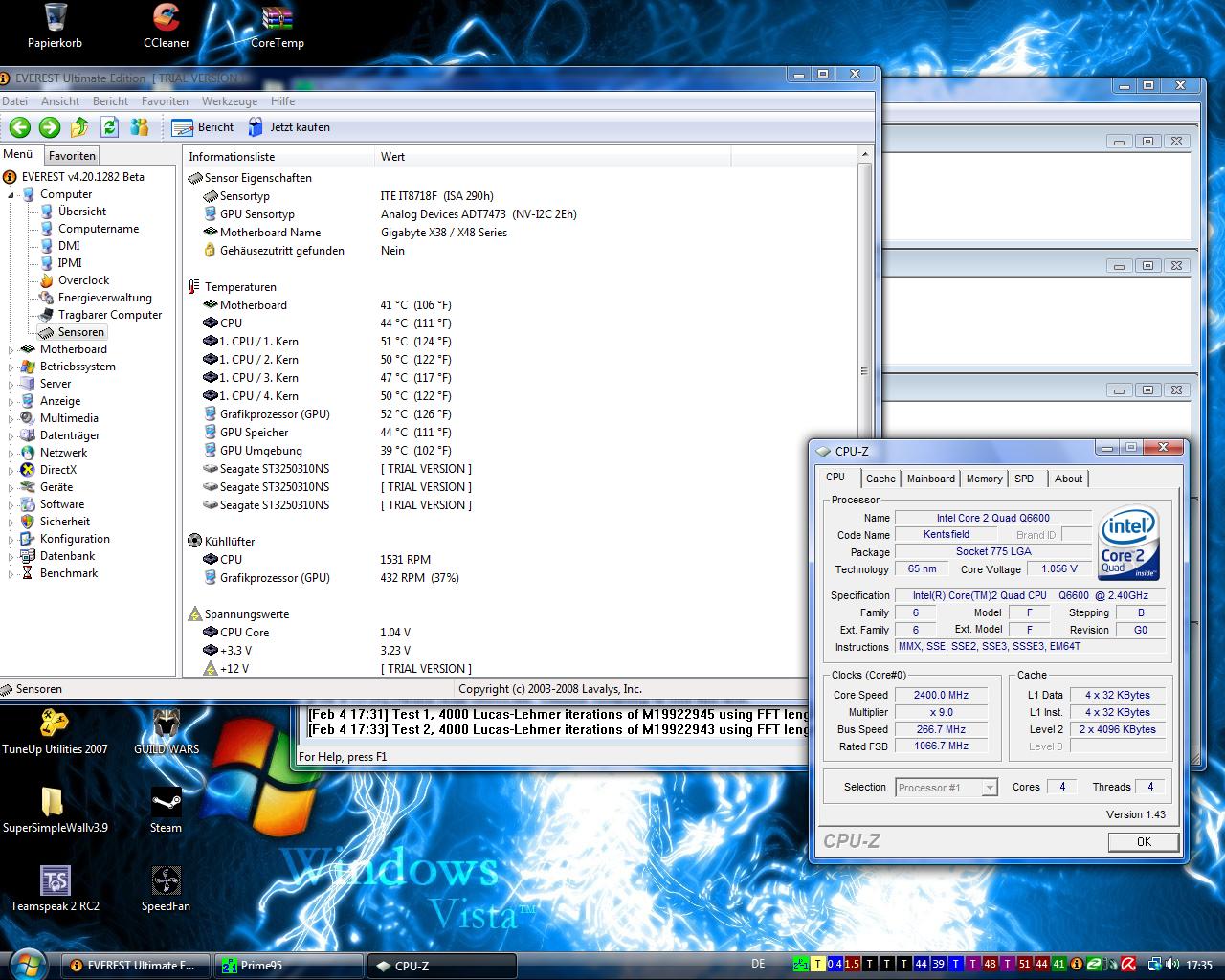
Task: Open the Bericht menu in menu bar
Action: tap(110, 101)
